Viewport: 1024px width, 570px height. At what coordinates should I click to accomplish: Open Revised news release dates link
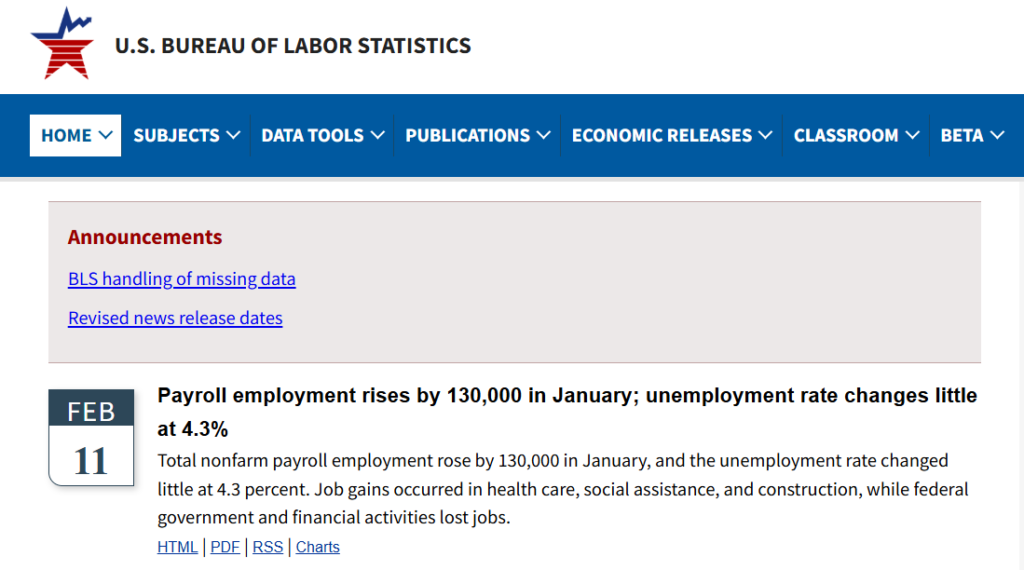(x=175, y=318)
